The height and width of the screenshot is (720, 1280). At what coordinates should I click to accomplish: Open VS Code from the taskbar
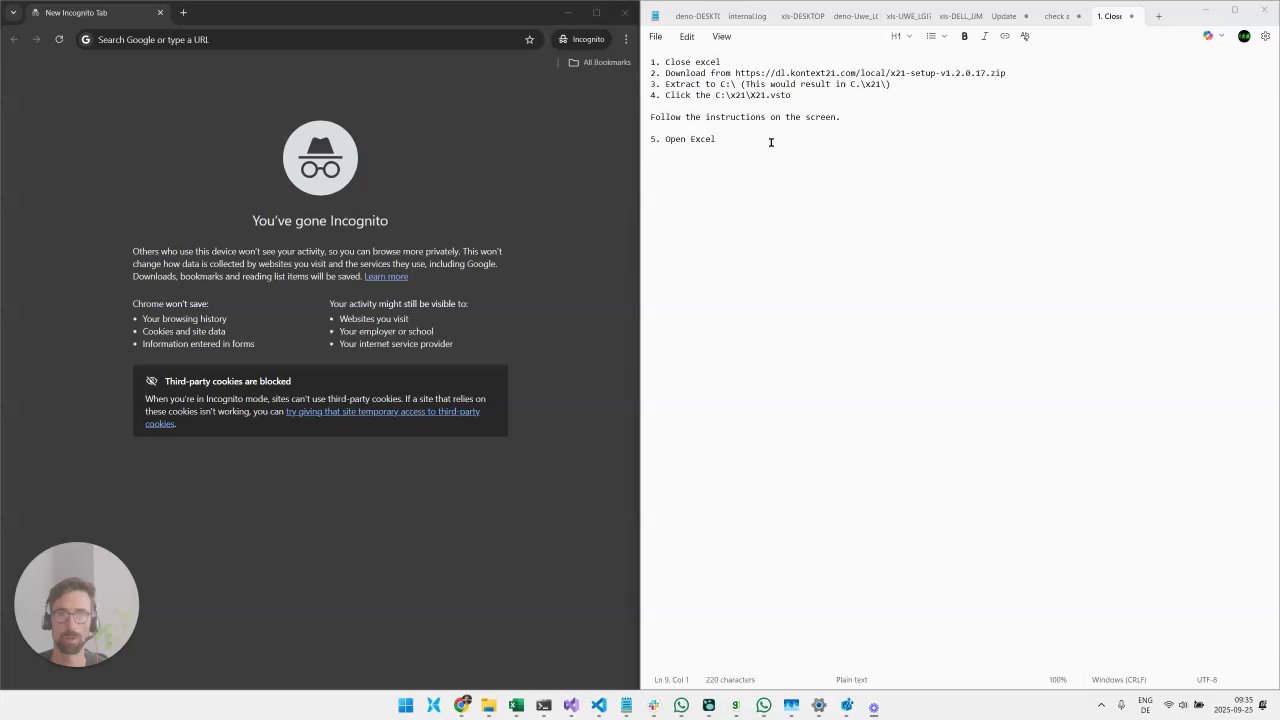point(599,706)
